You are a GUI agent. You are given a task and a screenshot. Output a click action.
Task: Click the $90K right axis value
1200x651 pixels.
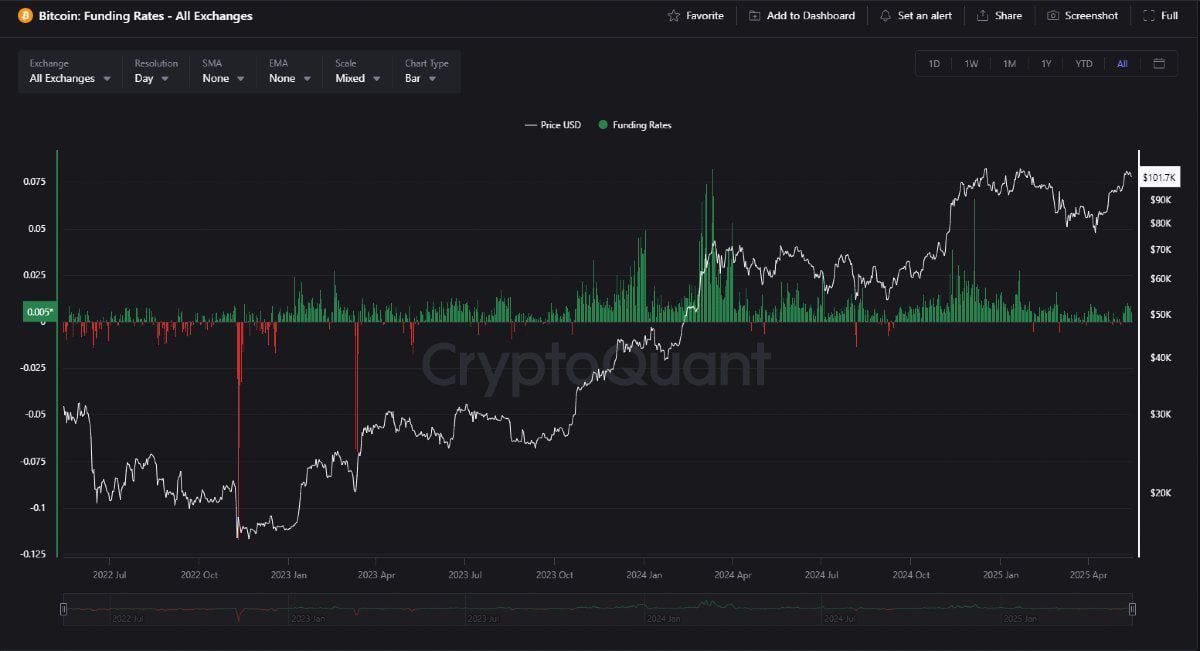tap(1160, 200)
